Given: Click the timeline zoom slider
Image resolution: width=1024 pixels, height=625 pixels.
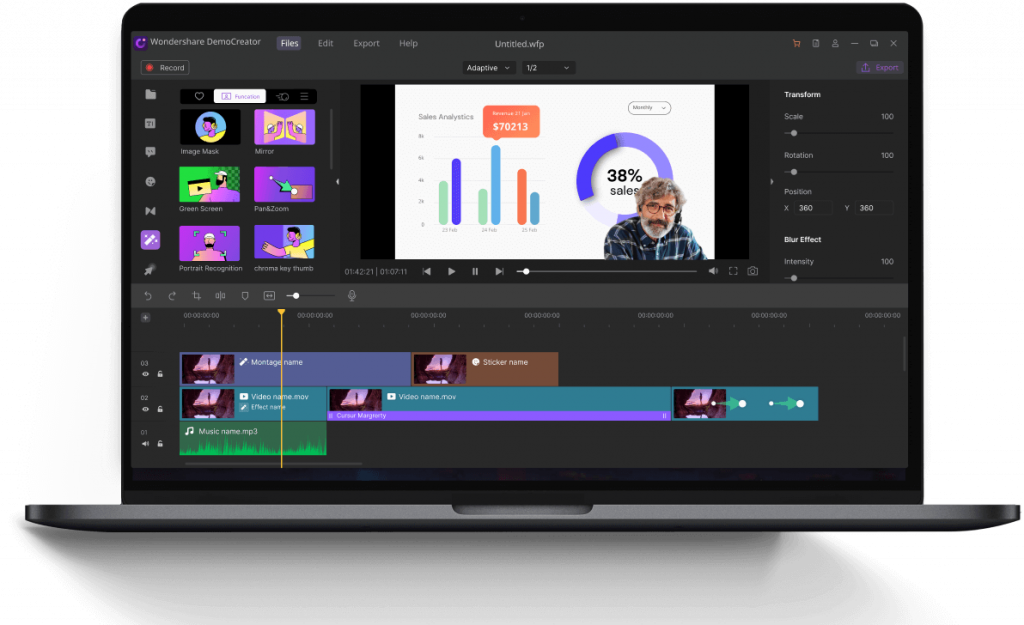Looking at the screenshot, I should [311, 296].
